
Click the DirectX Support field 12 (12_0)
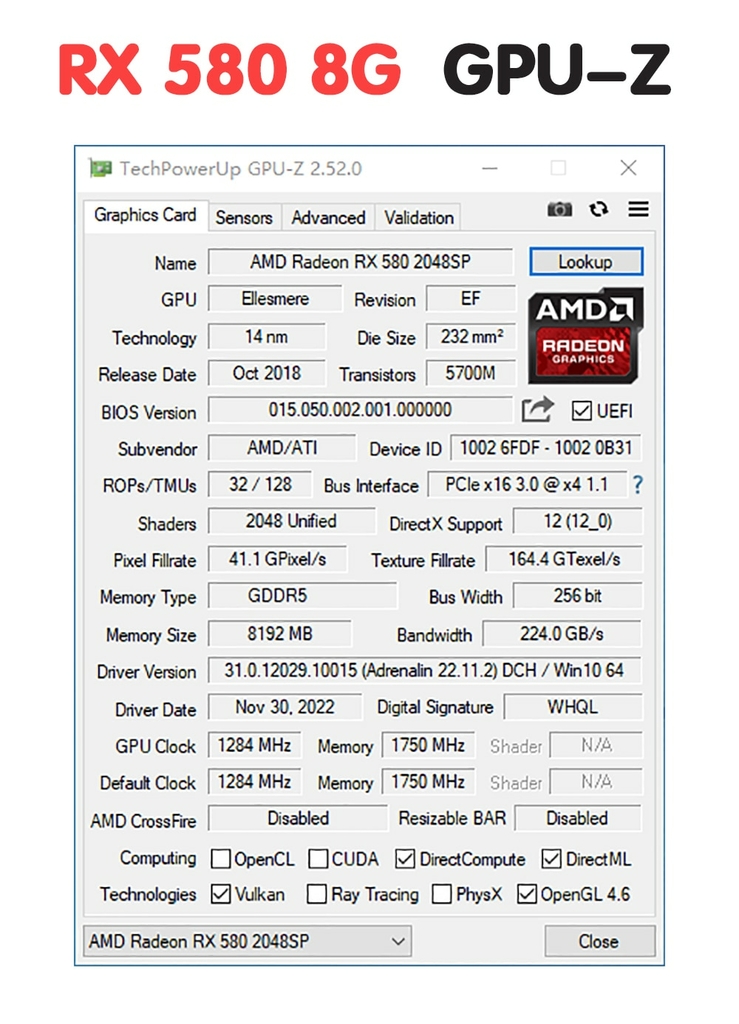click(578, 521)
